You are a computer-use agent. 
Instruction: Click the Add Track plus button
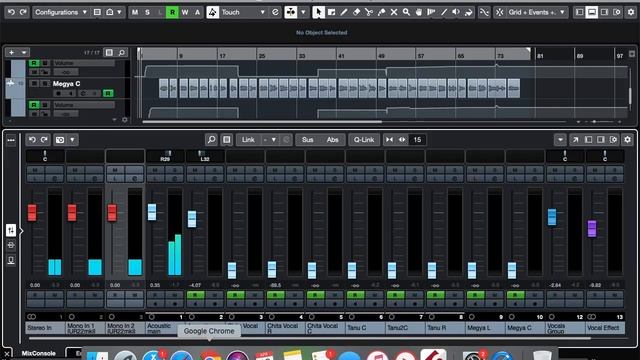pos(11,53)
